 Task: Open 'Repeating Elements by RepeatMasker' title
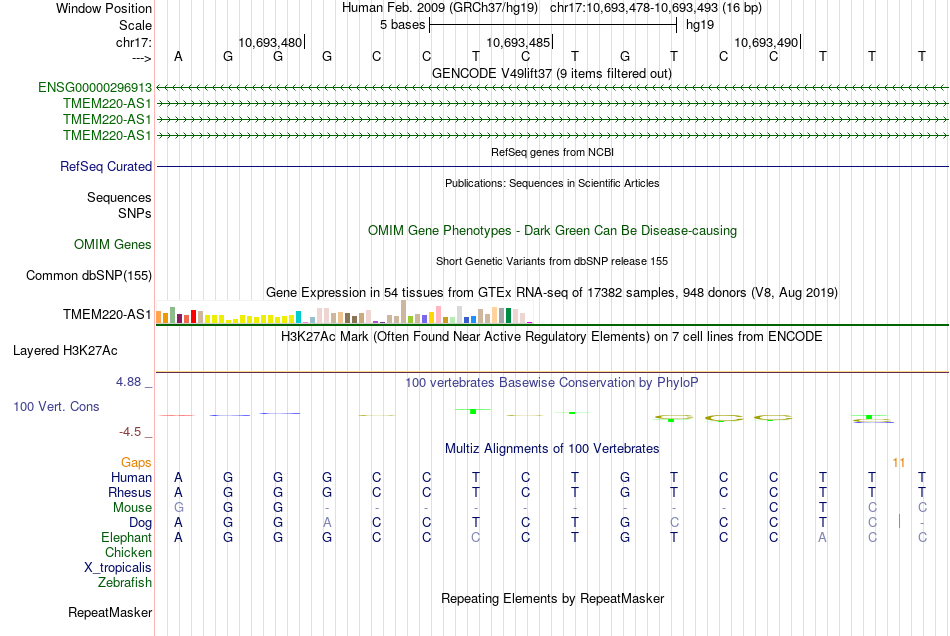552,599
